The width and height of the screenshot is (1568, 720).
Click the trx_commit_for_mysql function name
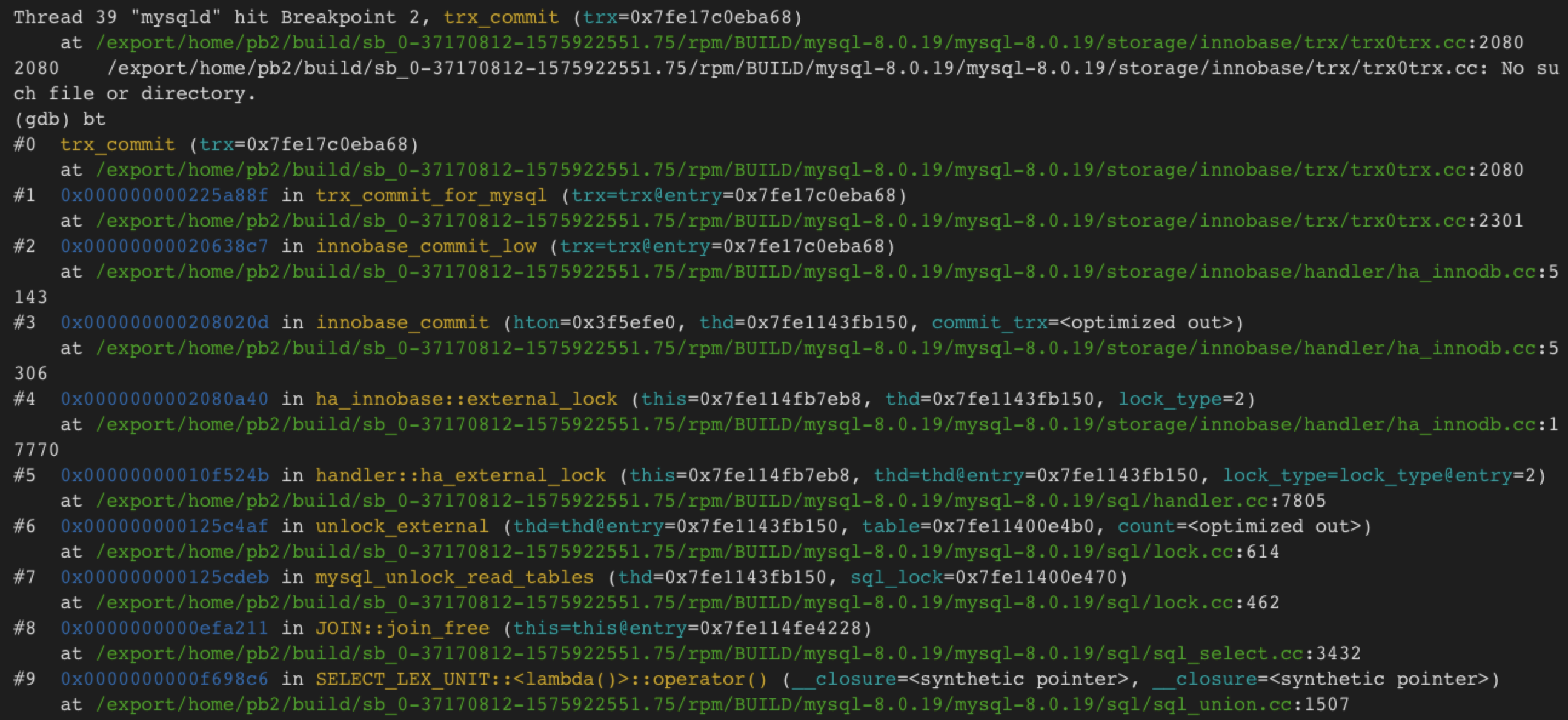tap(431, 196)
